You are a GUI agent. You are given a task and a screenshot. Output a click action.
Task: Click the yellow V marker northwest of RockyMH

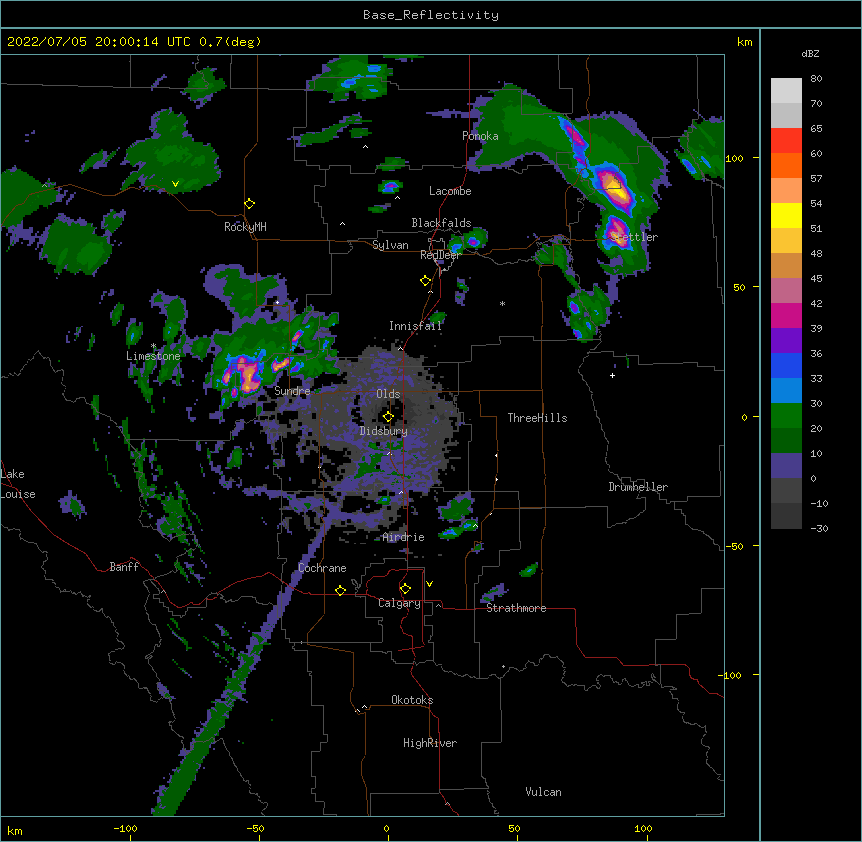click(175, 184)
